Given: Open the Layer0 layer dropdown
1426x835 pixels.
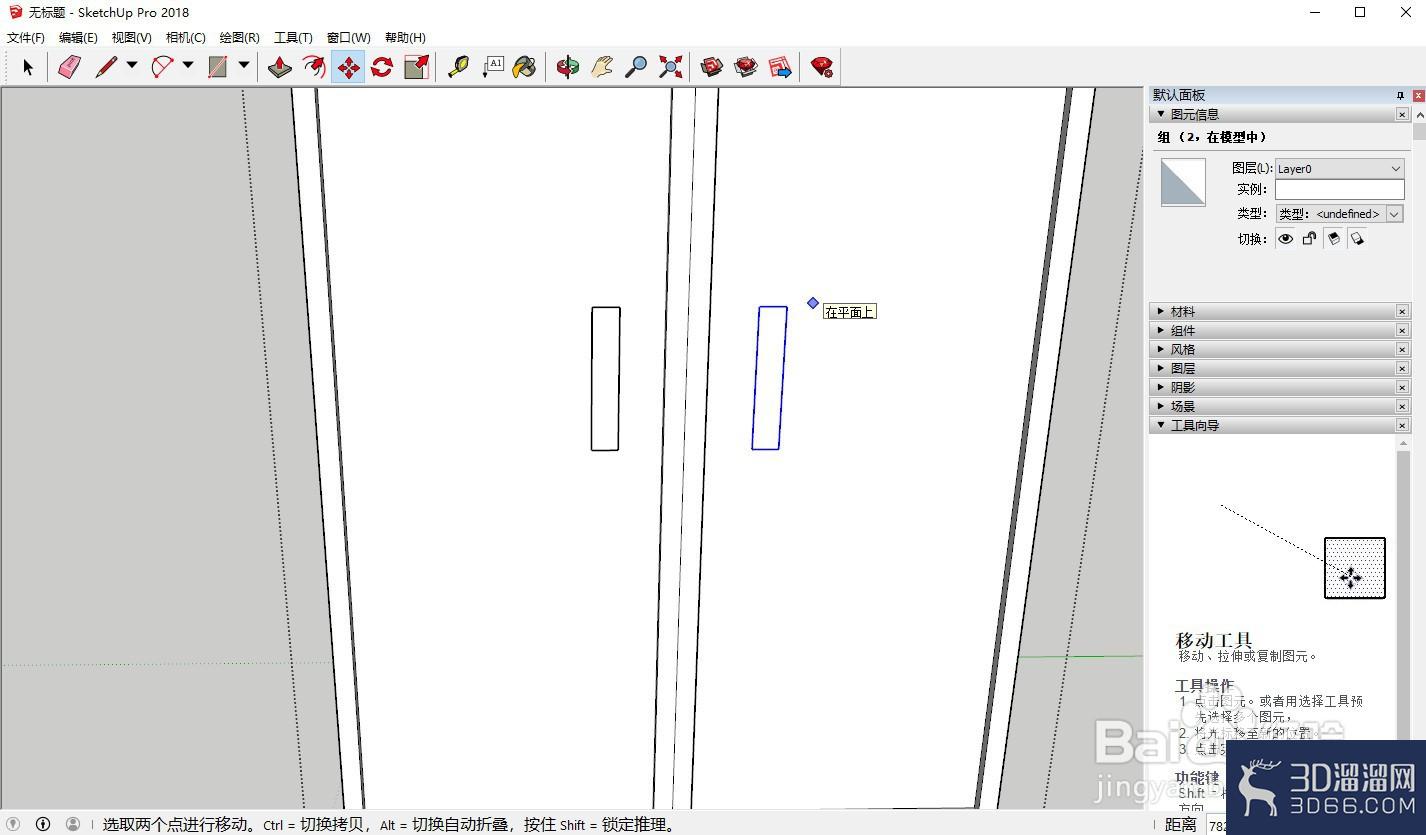Looking at the screenshot, I should (1340, 169).
